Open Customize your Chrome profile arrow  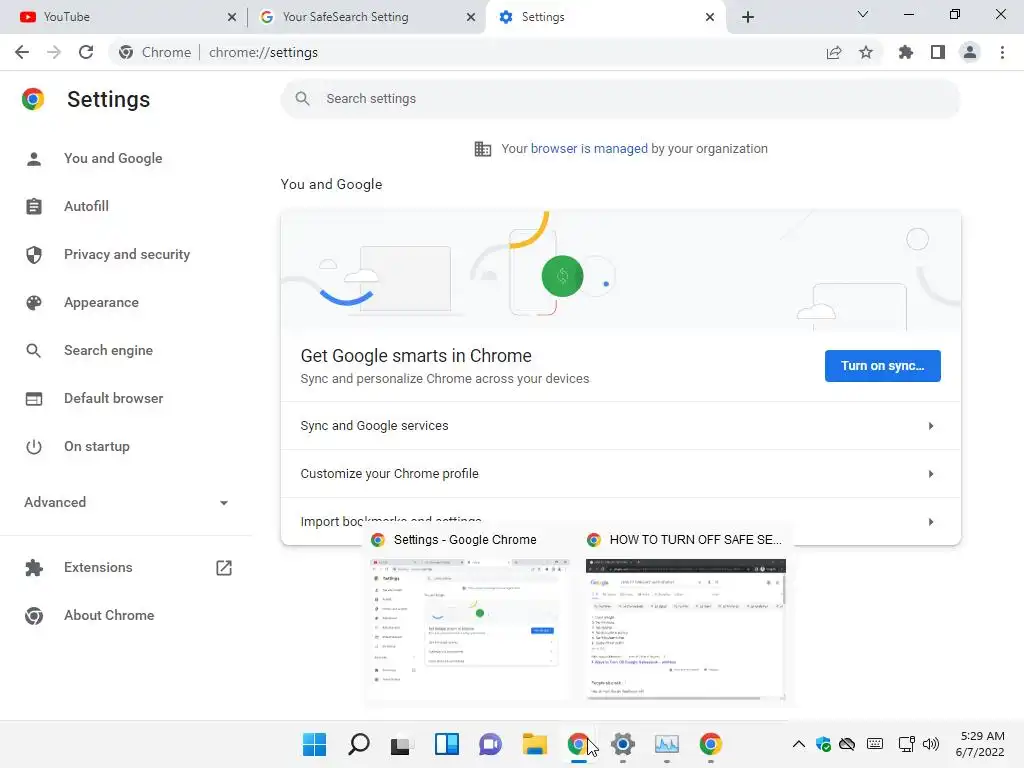[931, 473]
